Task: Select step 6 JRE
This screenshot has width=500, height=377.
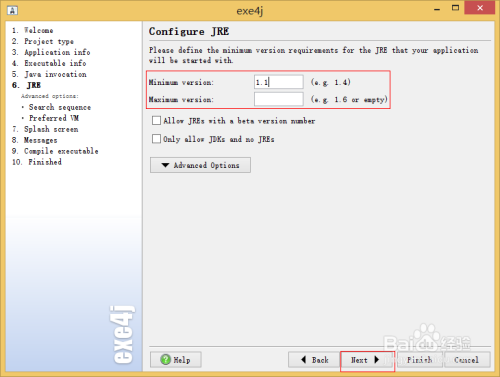Action: pos(26,85)
